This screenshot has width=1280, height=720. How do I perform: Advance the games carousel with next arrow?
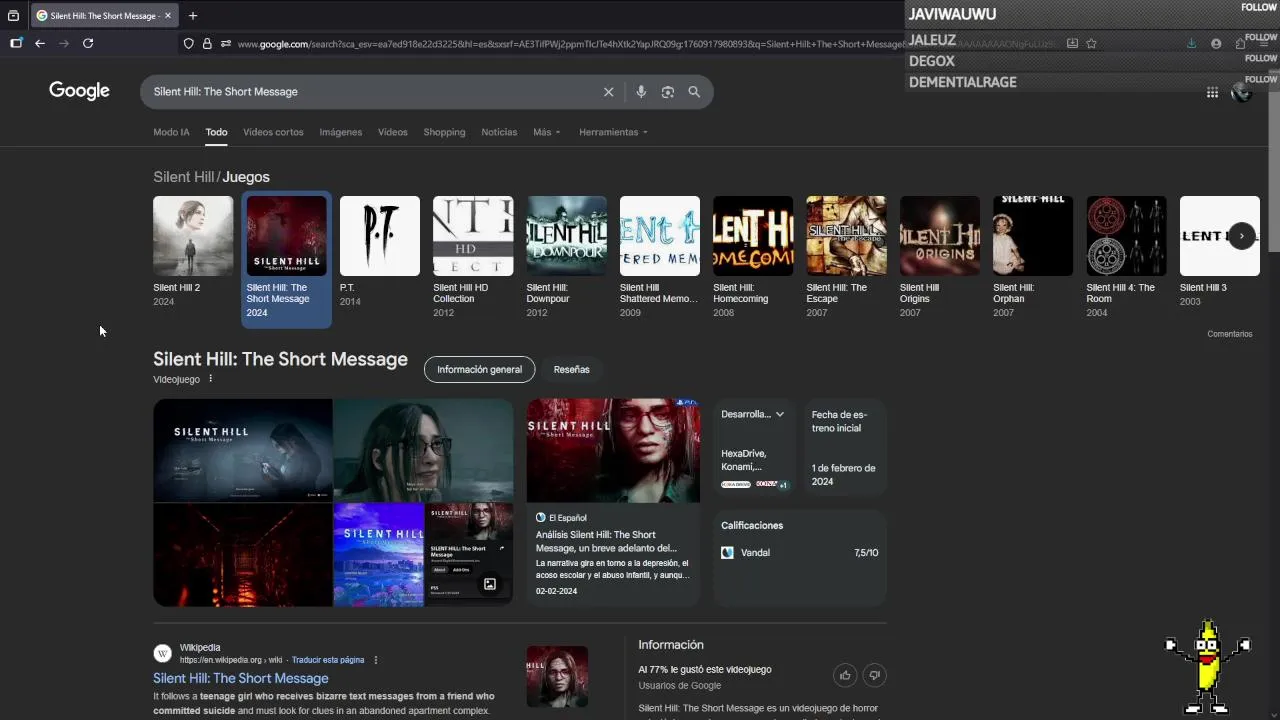tap(1241, 236)
